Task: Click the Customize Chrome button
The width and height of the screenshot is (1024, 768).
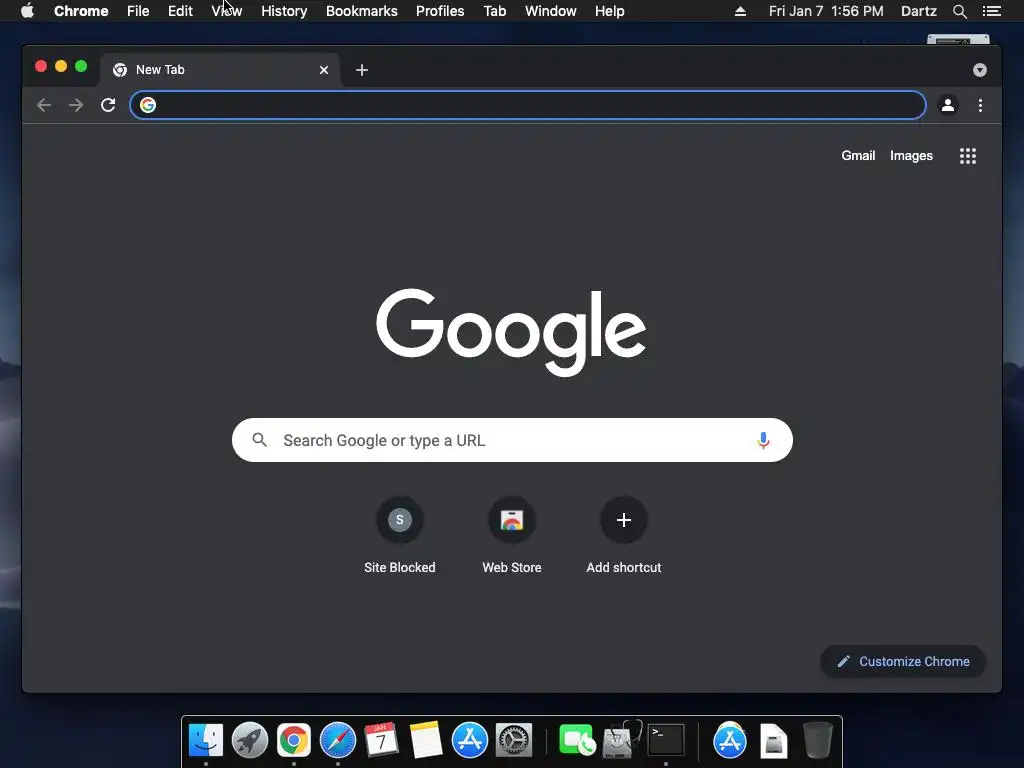Action: pyautogui.click(x=903, y=662)
